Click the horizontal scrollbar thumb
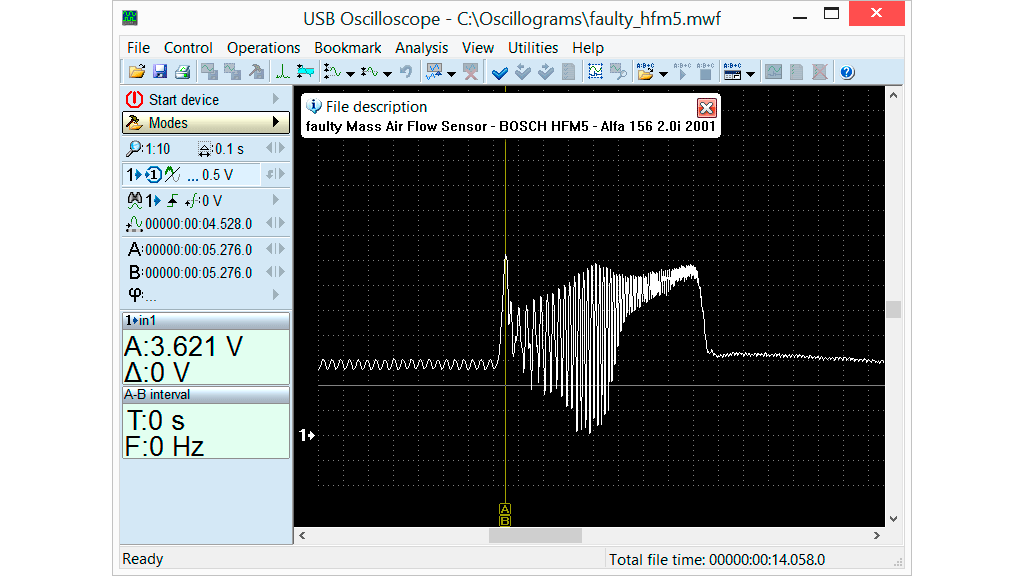Viewport: 1024px width, 576px height. [x=535, y=536]
